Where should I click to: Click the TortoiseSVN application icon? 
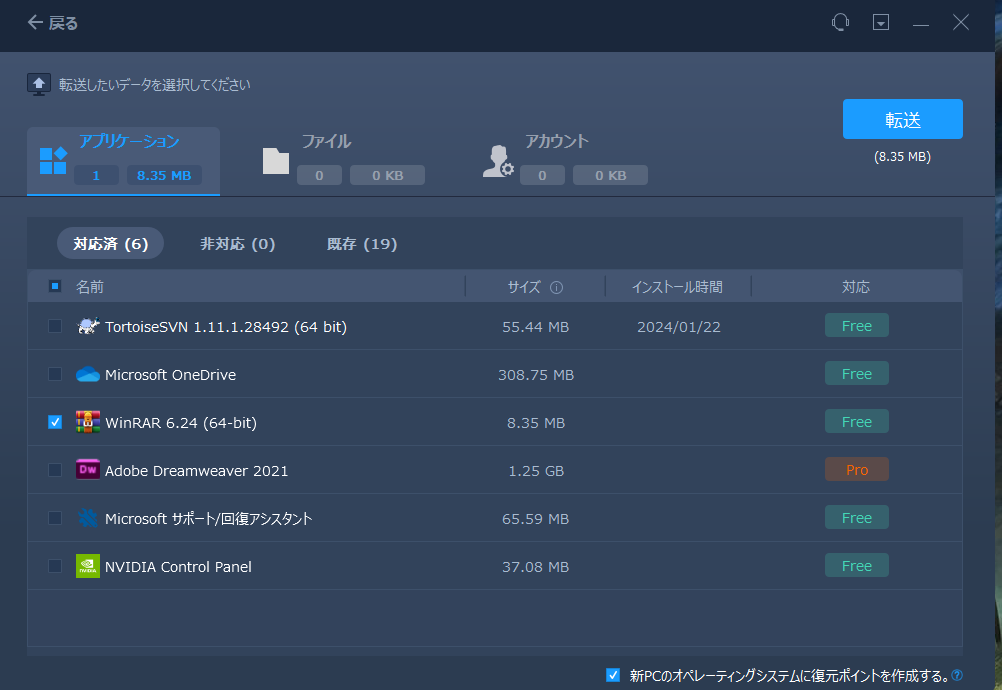click(88, 326)
